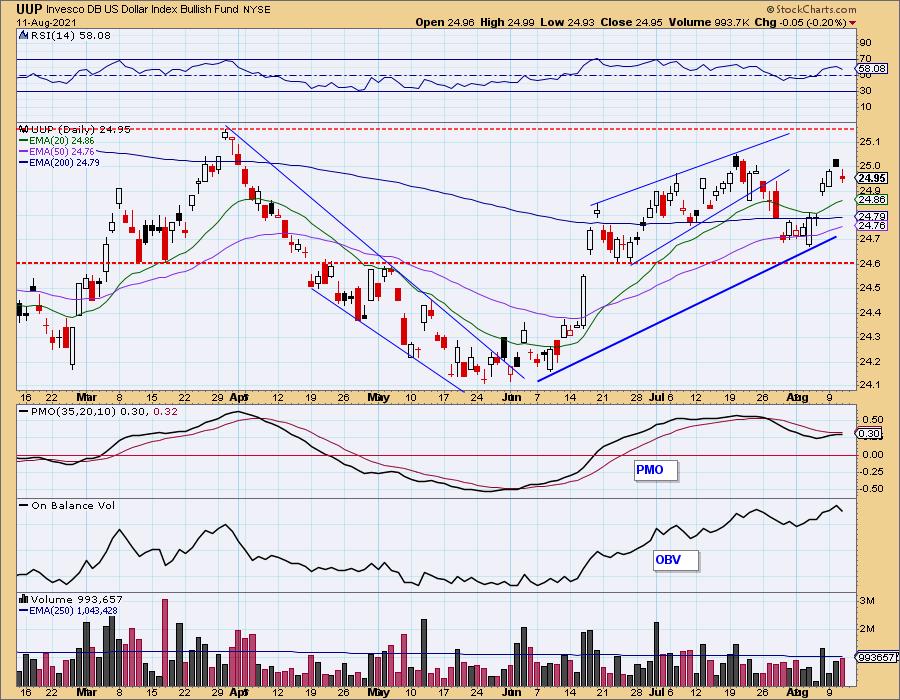Click the 24.95 last price tag
The height and width of the screenshot is (700, 900).
[x=872, y=178]
